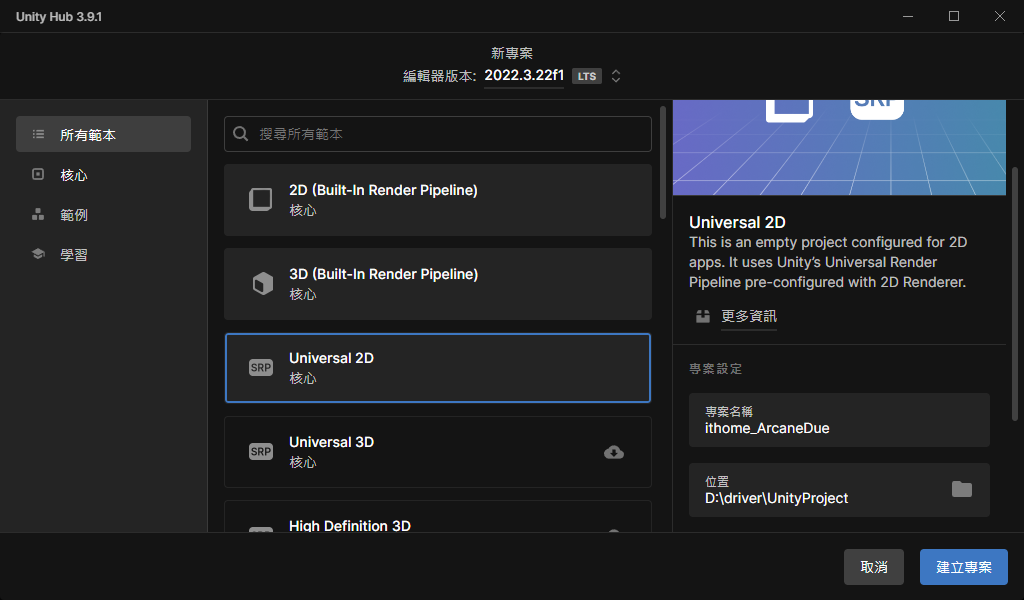1024x600 pixels.
Task: Click the list icon beside 所有範本
Action: [39, 134]
